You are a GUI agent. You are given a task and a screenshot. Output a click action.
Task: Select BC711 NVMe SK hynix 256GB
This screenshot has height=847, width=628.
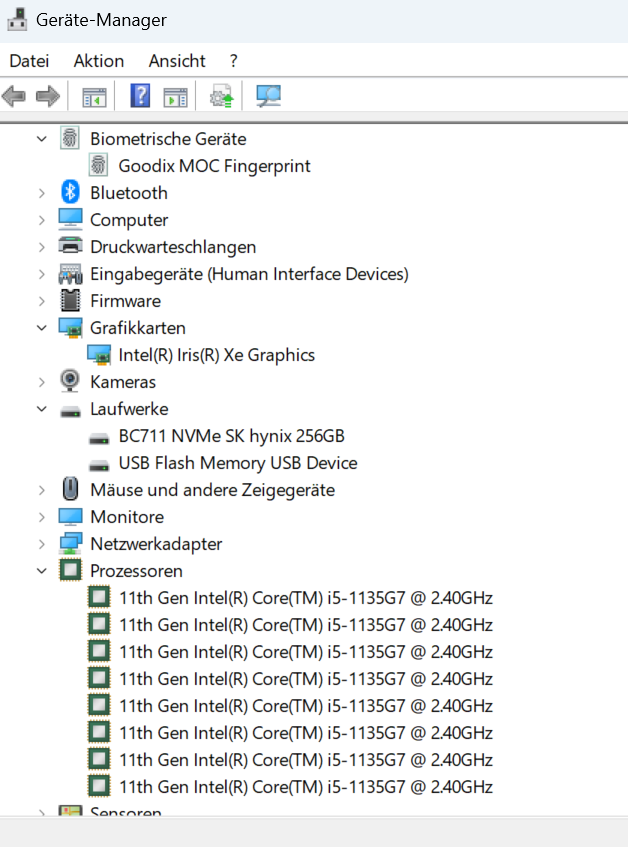click(x=232, y=436)
